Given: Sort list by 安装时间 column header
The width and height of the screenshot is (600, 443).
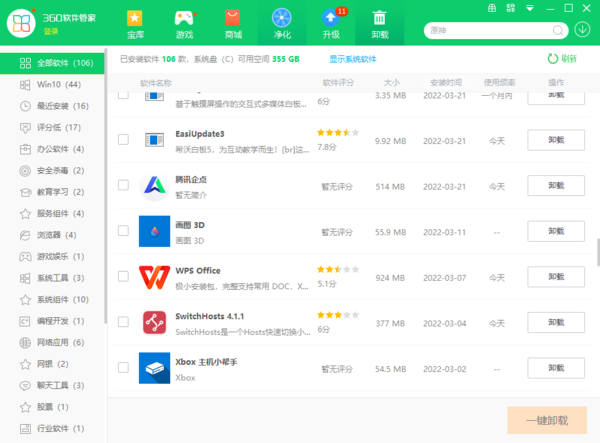Looking at the screenshot, I should 446,82.
